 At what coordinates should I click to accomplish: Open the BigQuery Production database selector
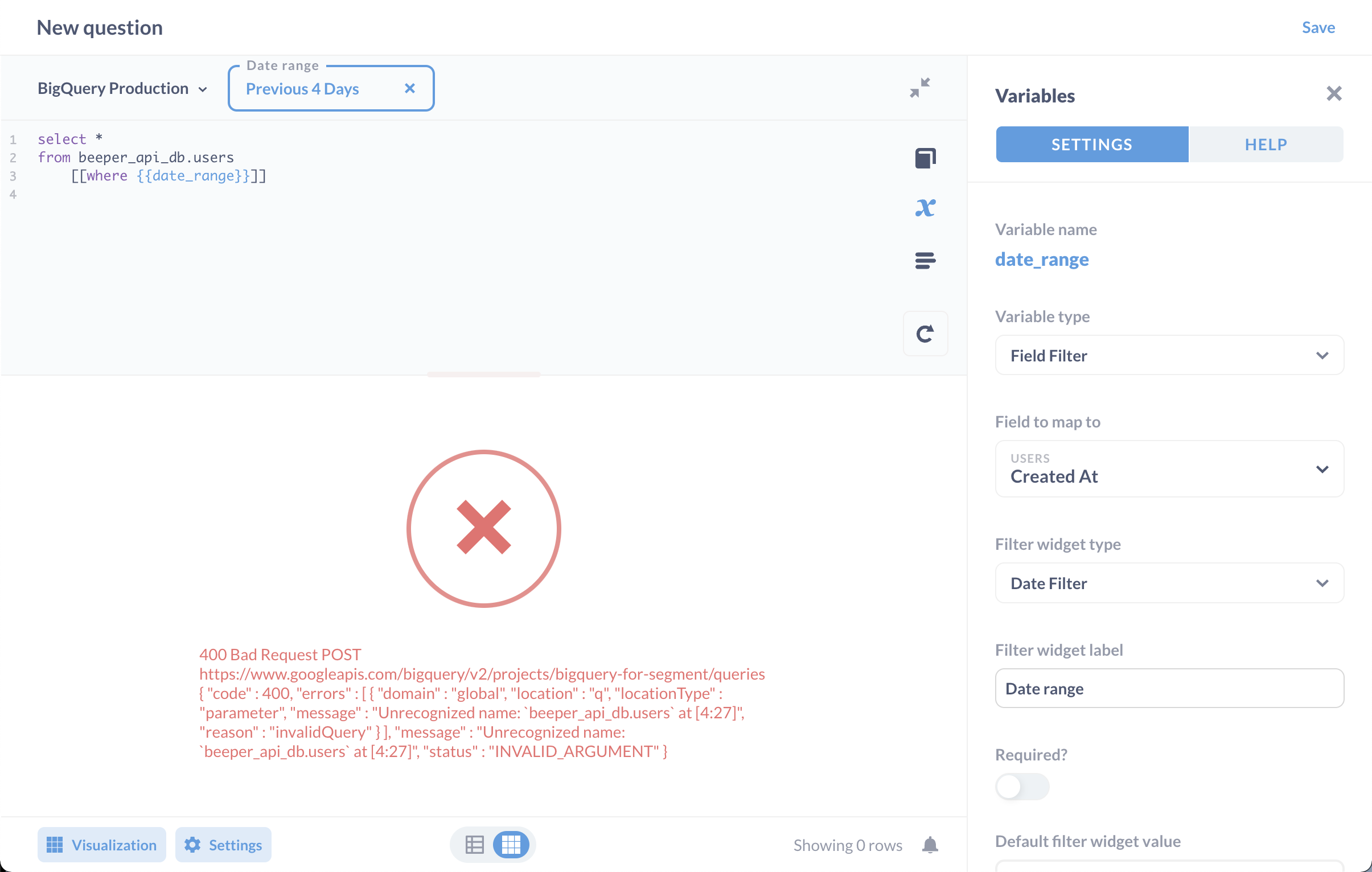click(122, 88)
